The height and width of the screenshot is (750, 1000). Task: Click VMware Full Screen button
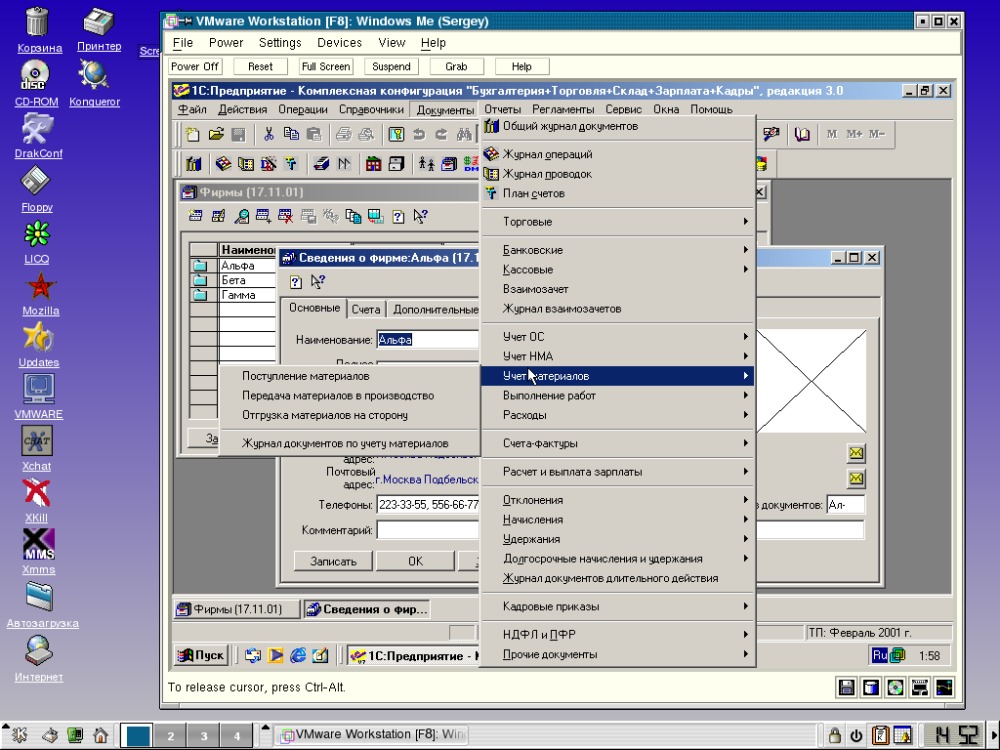[326, 66]
